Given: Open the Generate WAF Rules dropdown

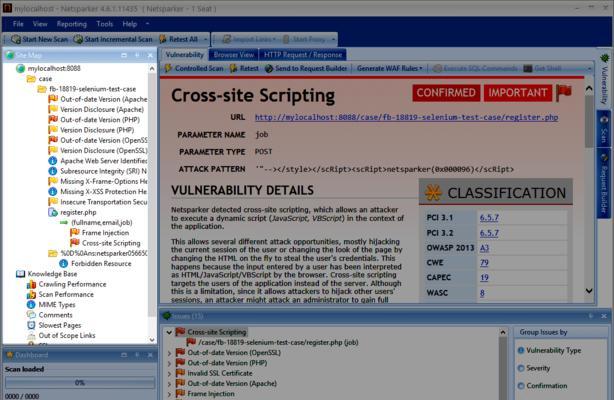Looking at the screenshot, I should pos(390,68).
